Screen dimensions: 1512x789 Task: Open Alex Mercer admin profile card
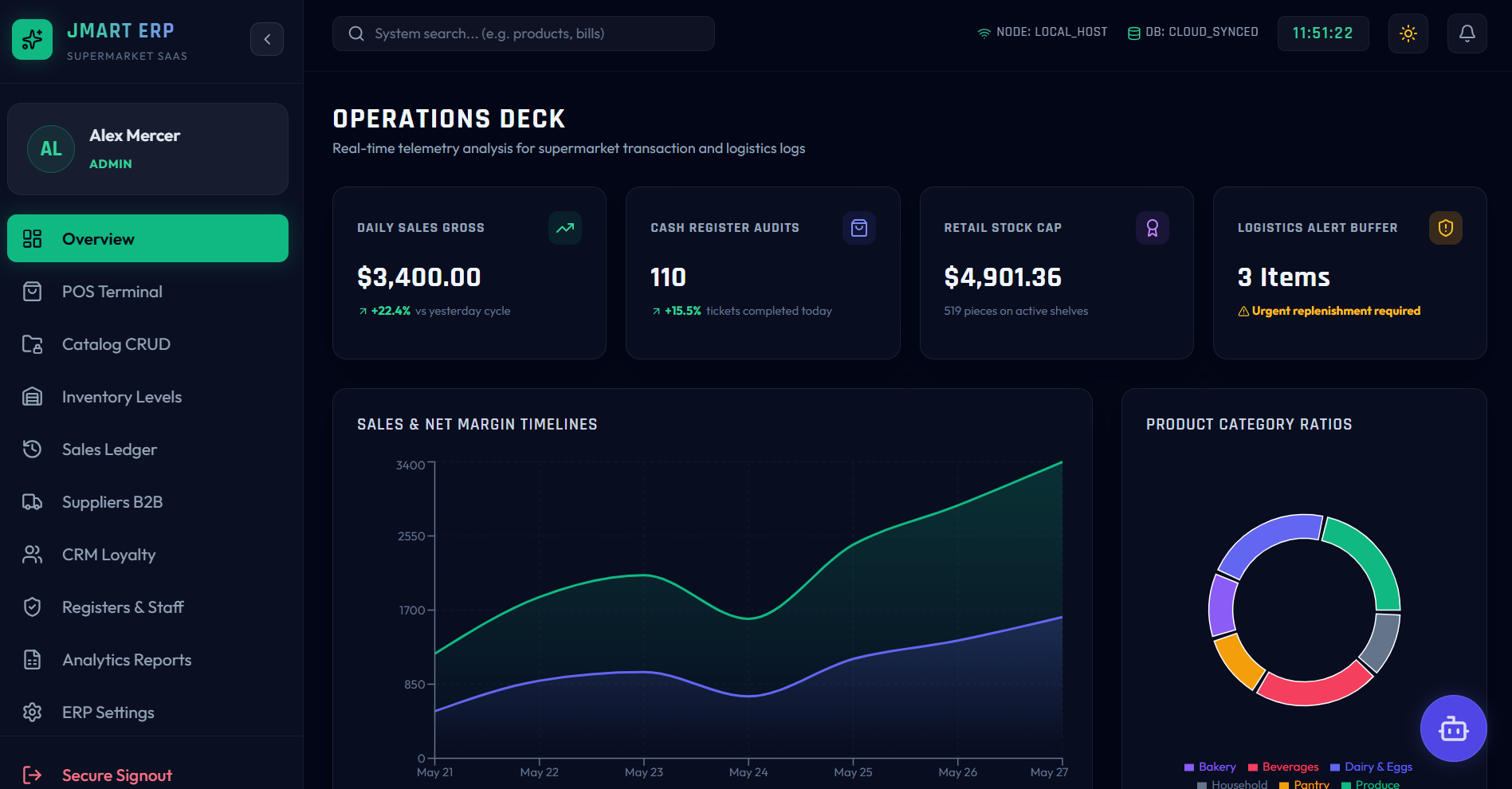[147, 149]
